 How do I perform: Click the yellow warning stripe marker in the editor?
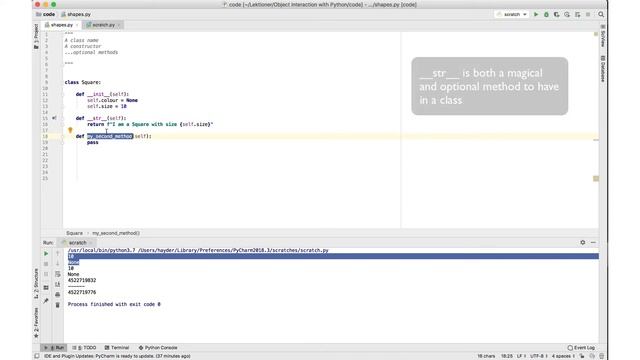pos(596,179)
